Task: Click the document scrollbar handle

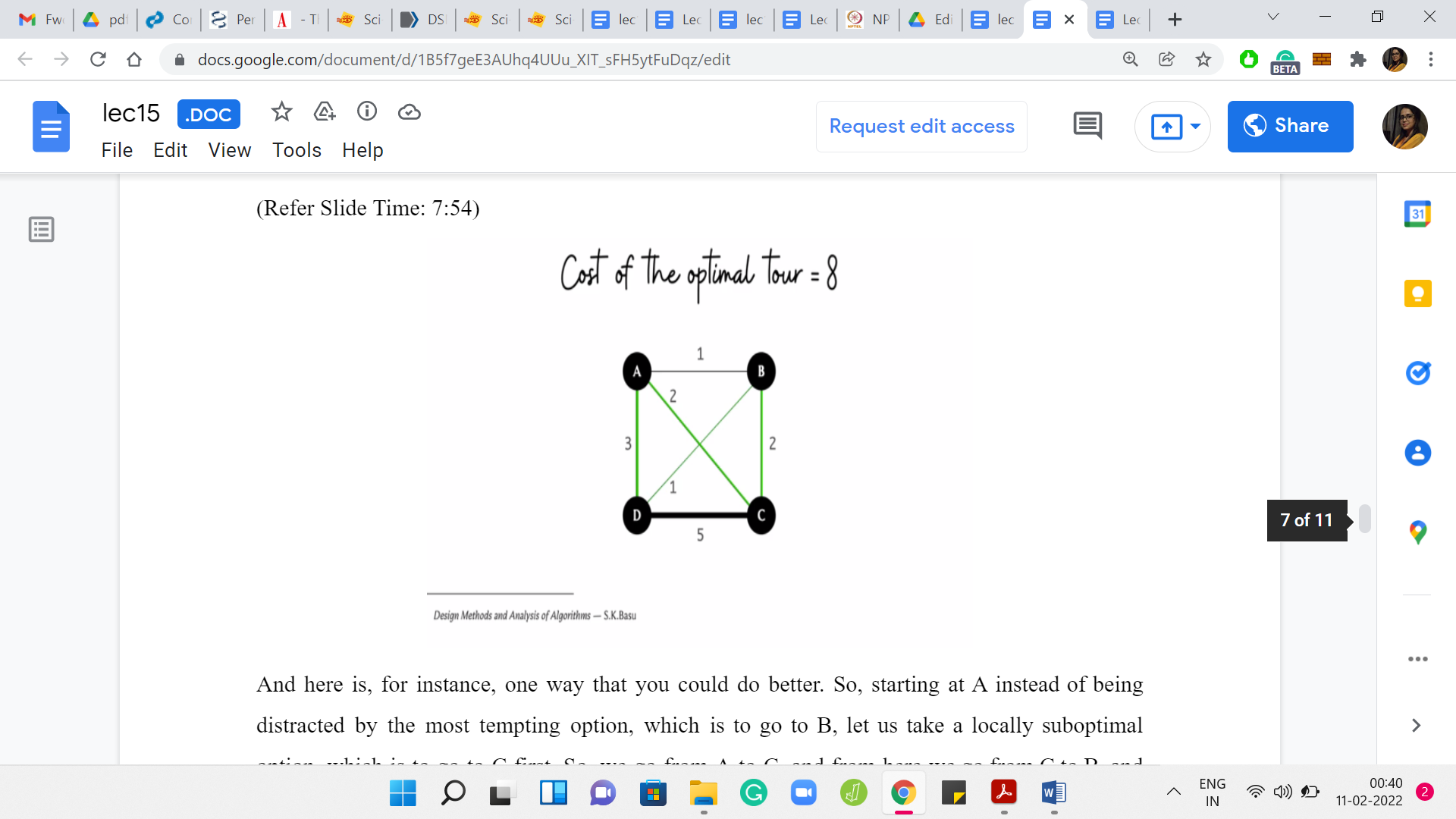Action: [1364, 519]
